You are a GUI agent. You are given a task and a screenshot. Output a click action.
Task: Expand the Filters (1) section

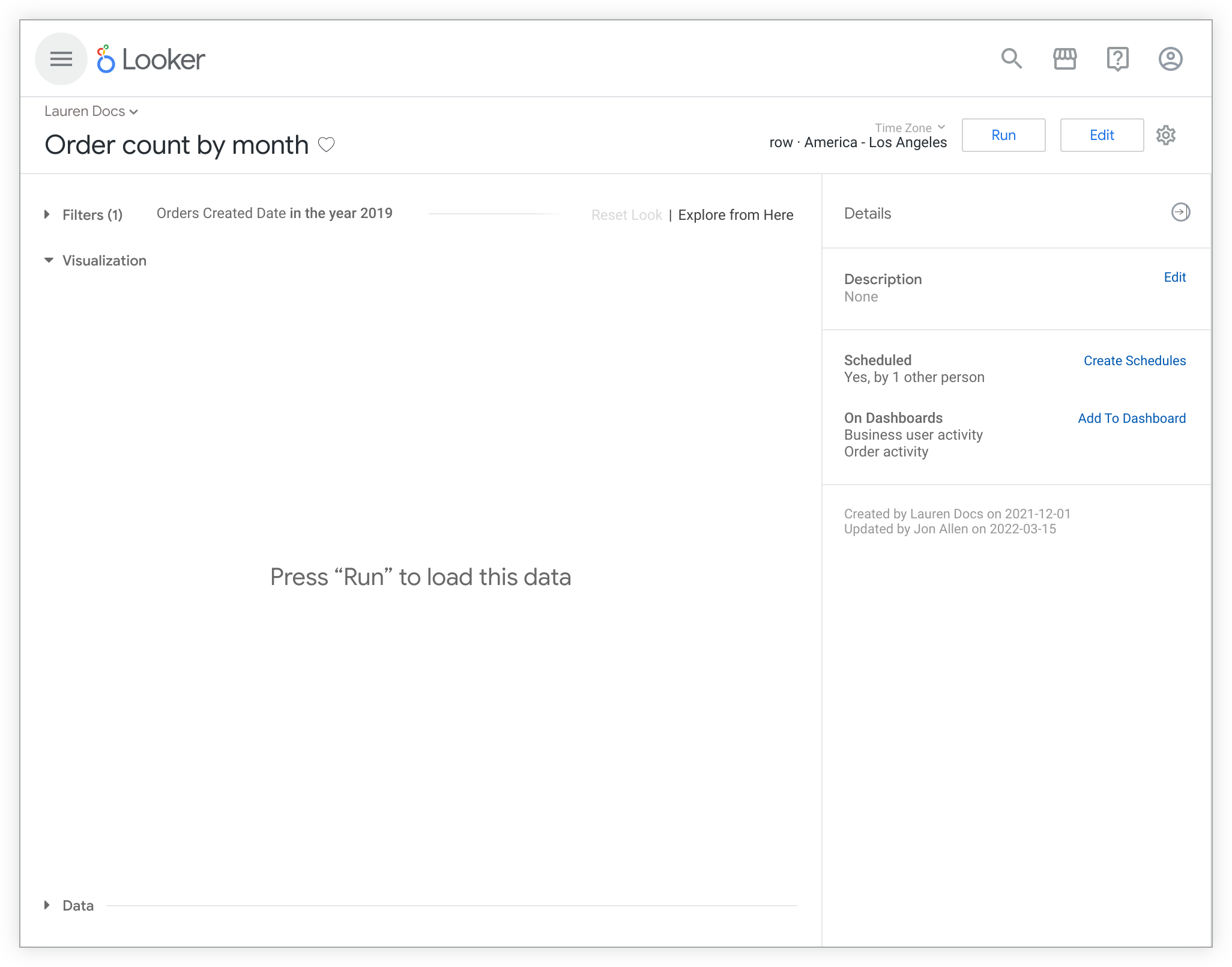tap(84, 215)
